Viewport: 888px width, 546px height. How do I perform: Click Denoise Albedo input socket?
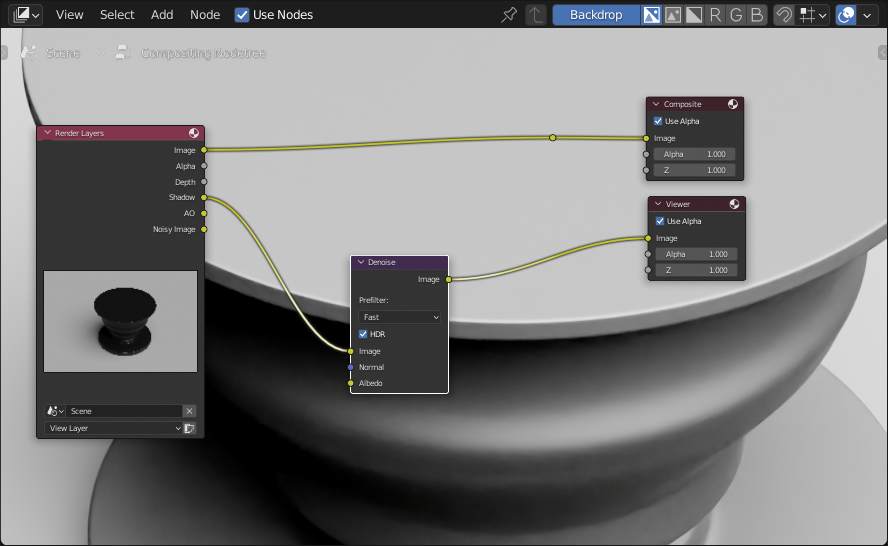coord(351,383)
